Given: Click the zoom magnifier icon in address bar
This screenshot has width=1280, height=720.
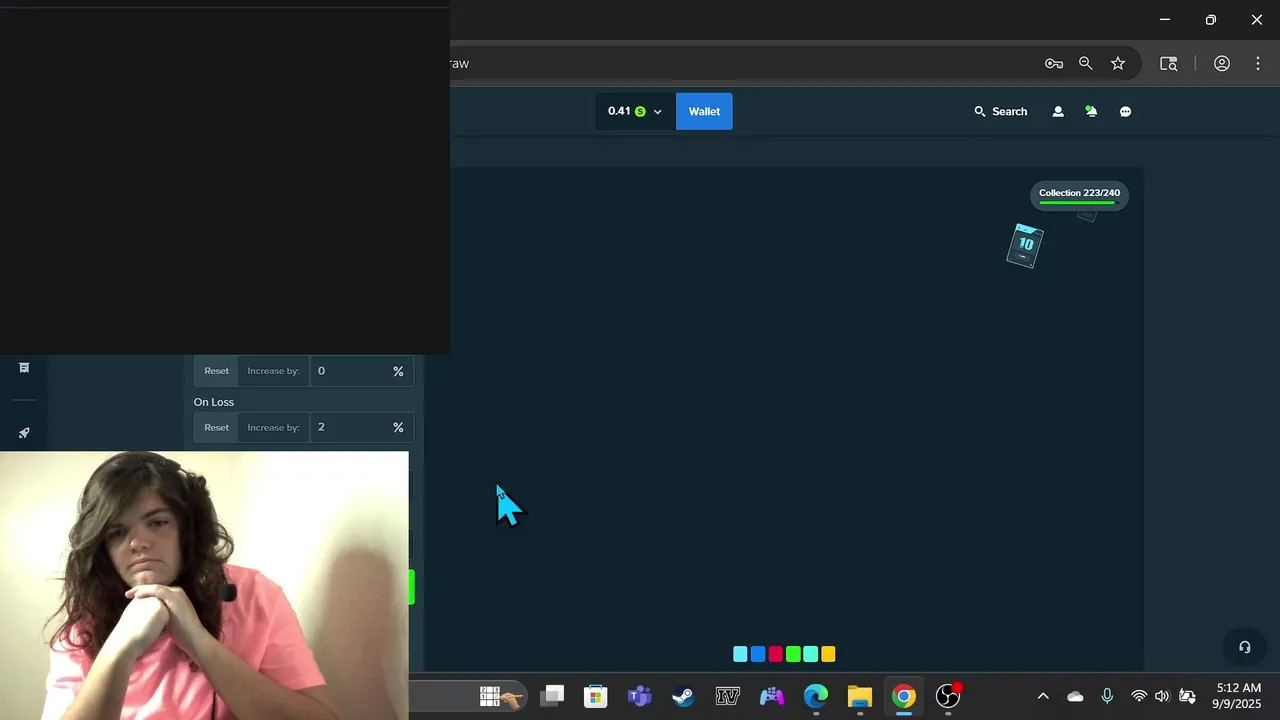Looking at the screenshot, I should [x=1086, y=63].
